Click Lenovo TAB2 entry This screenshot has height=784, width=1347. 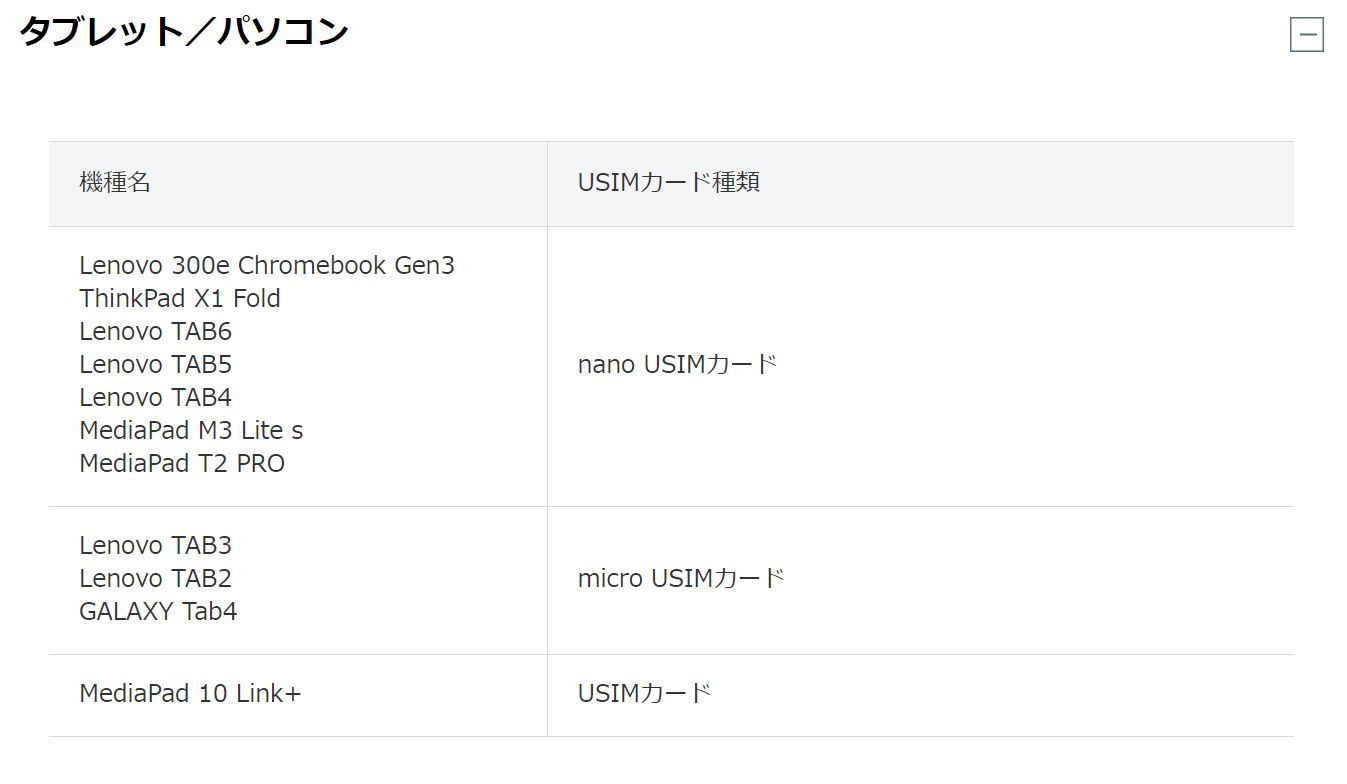pos(155,578)
